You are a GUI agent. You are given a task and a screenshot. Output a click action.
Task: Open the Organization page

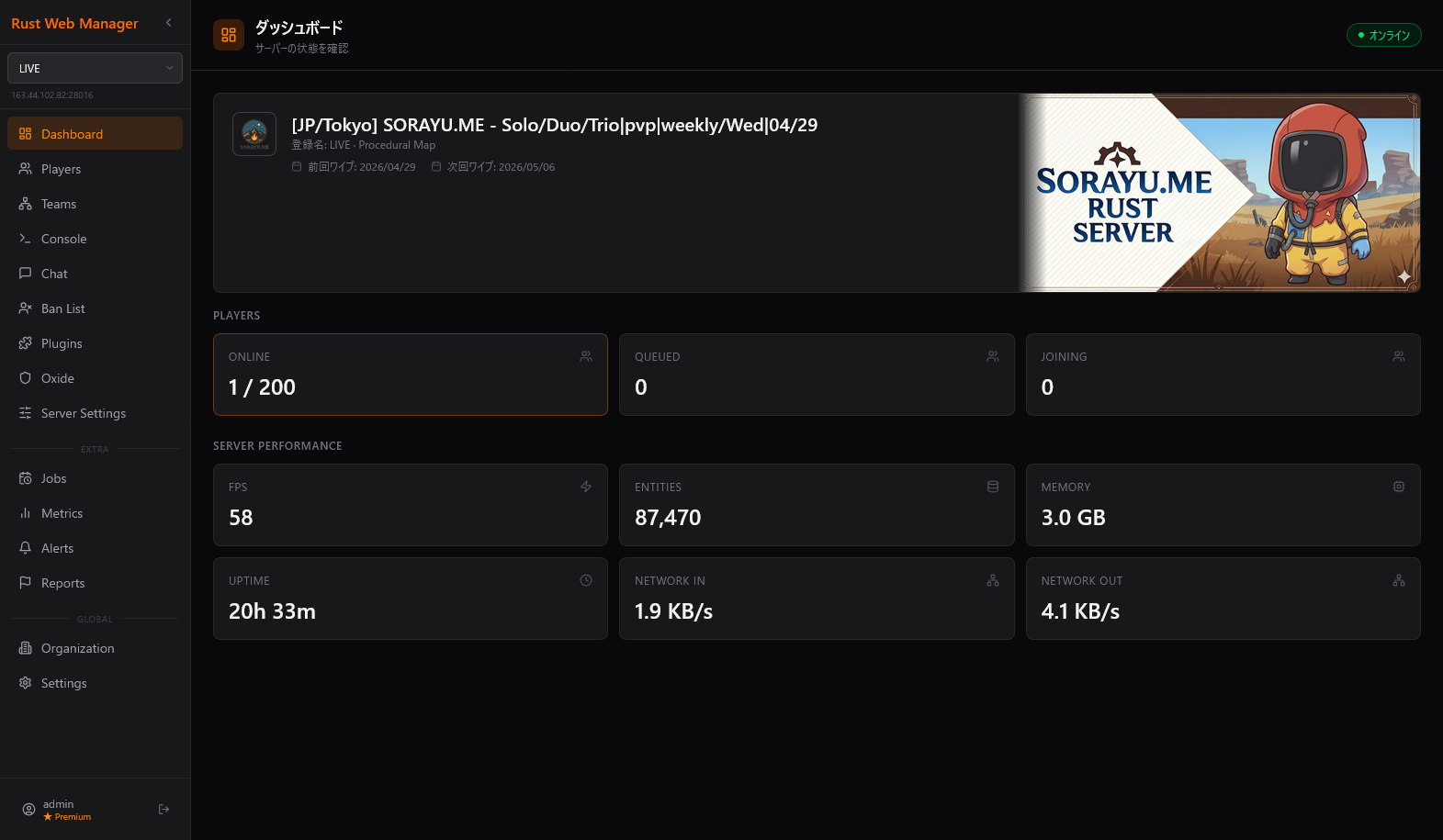tap(95, 648)
